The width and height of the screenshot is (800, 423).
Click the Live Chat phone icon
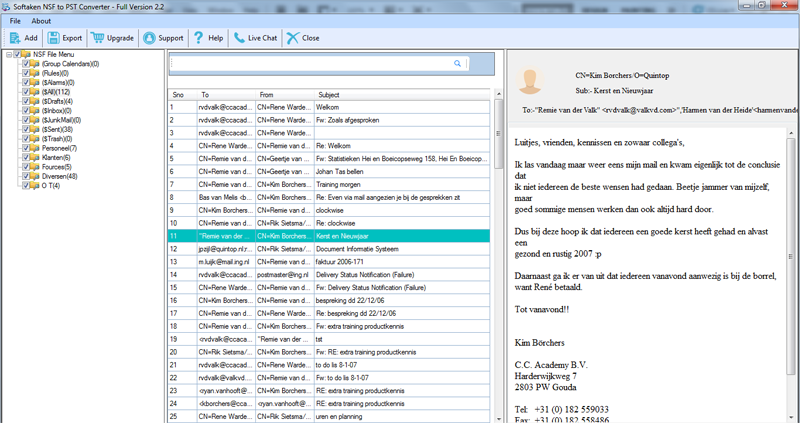[239, 38]
